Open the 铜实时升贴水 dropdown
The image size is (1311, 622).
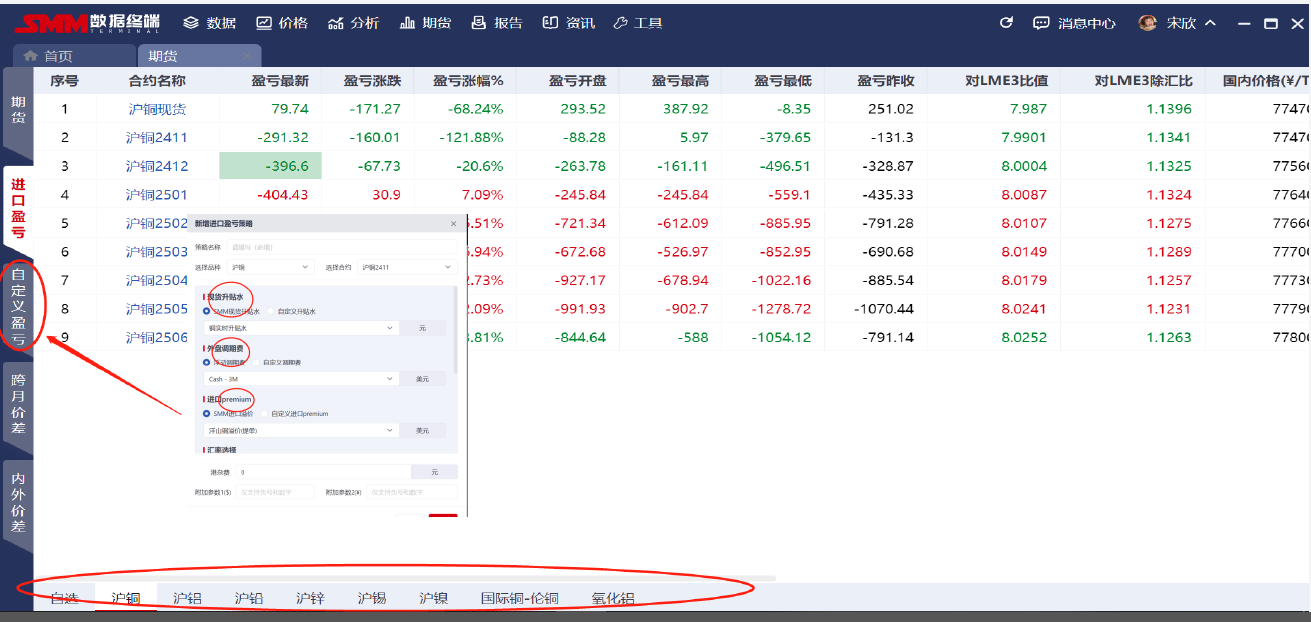click(300, 328)
